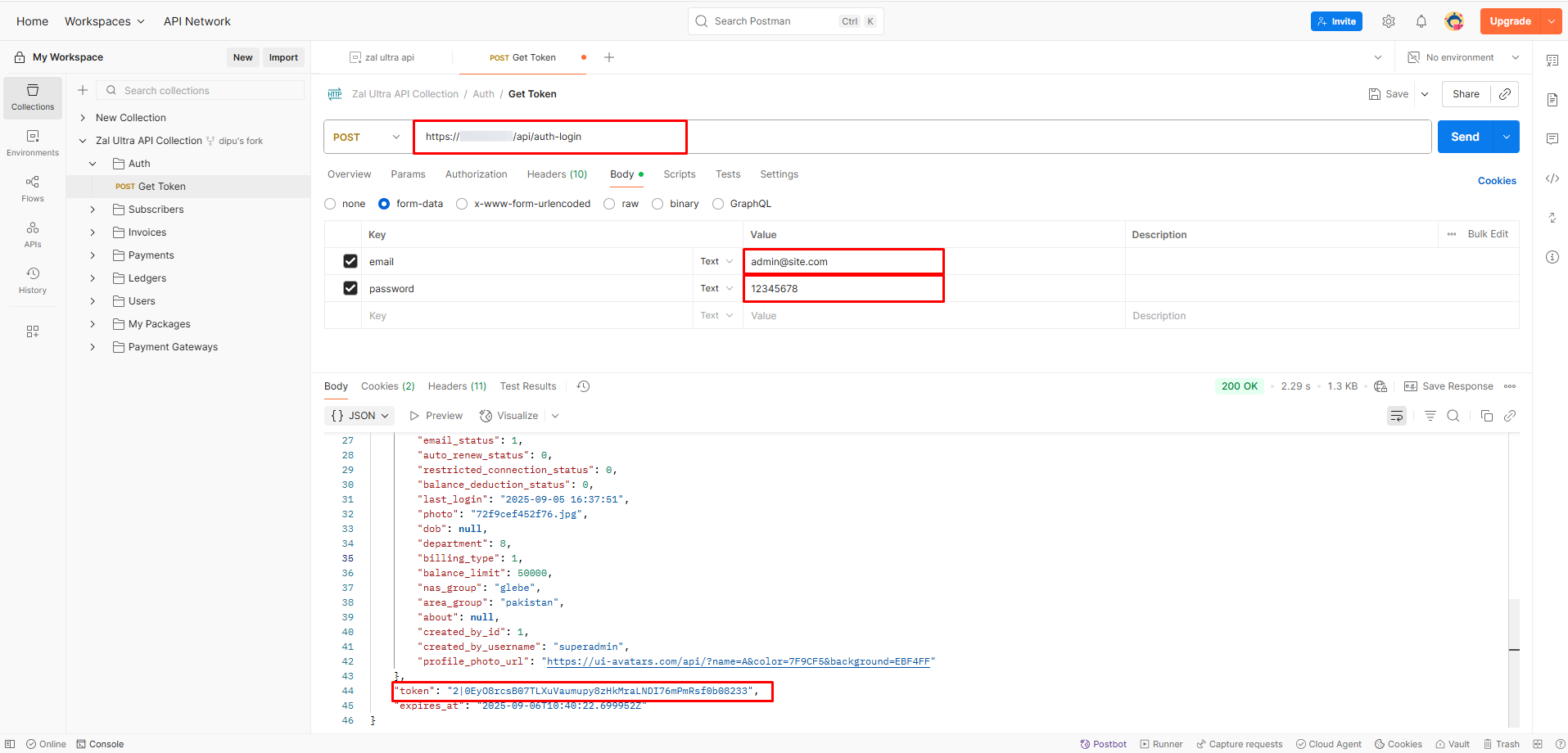1568x753 pixels.
Task: Open the History sidebar panel
Action: [33, 281]
